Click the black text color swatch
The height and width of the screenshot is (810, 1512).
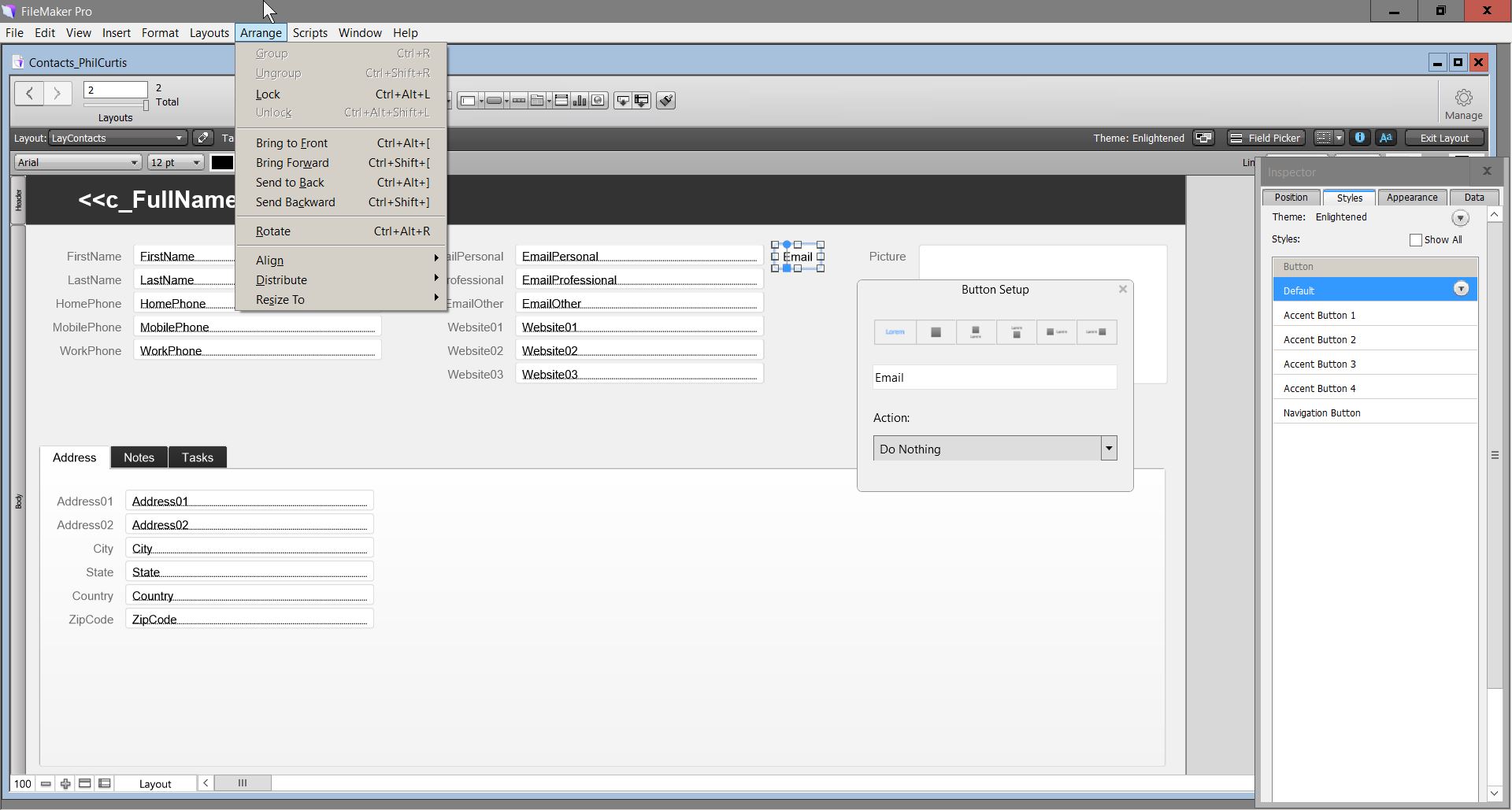pyautogui.click(x=222, y=162)
